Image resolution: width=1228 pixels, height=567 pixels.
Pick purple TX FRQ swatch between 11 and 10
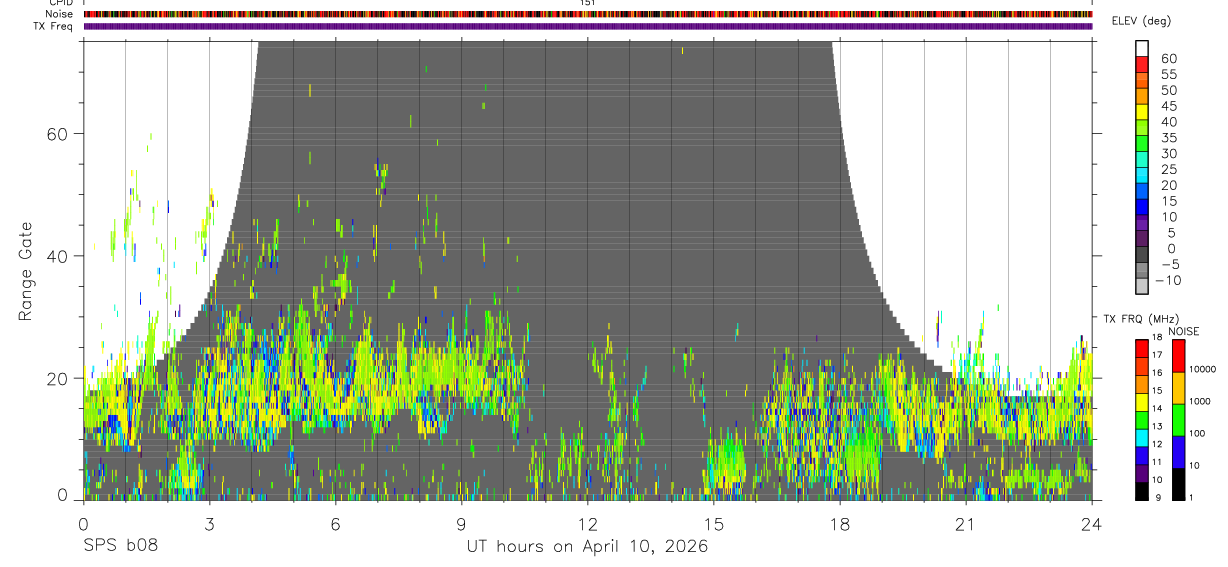(1142, 472)
